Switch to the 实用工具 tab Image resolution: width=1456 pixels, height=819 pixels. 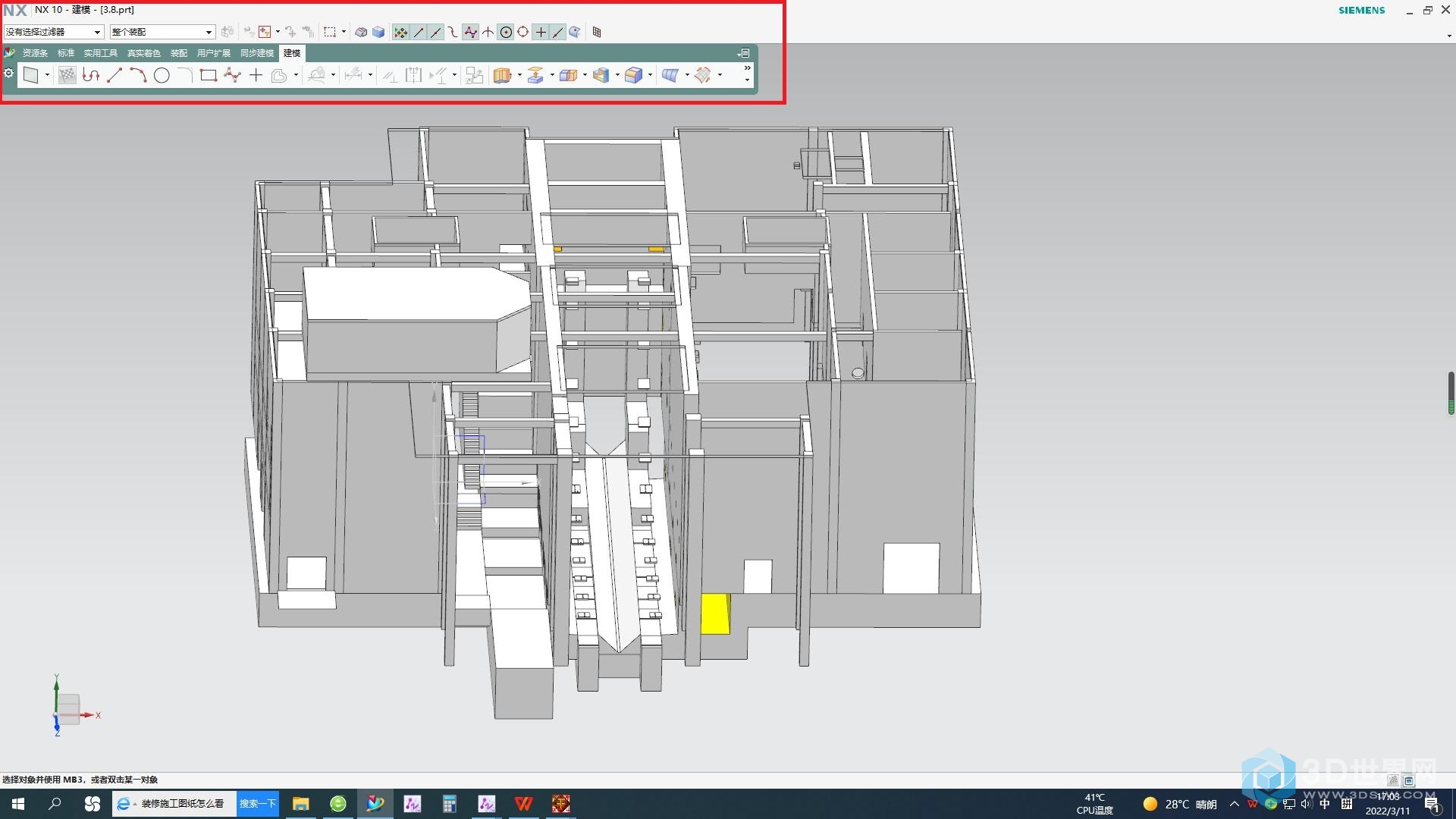pos(100,53)
